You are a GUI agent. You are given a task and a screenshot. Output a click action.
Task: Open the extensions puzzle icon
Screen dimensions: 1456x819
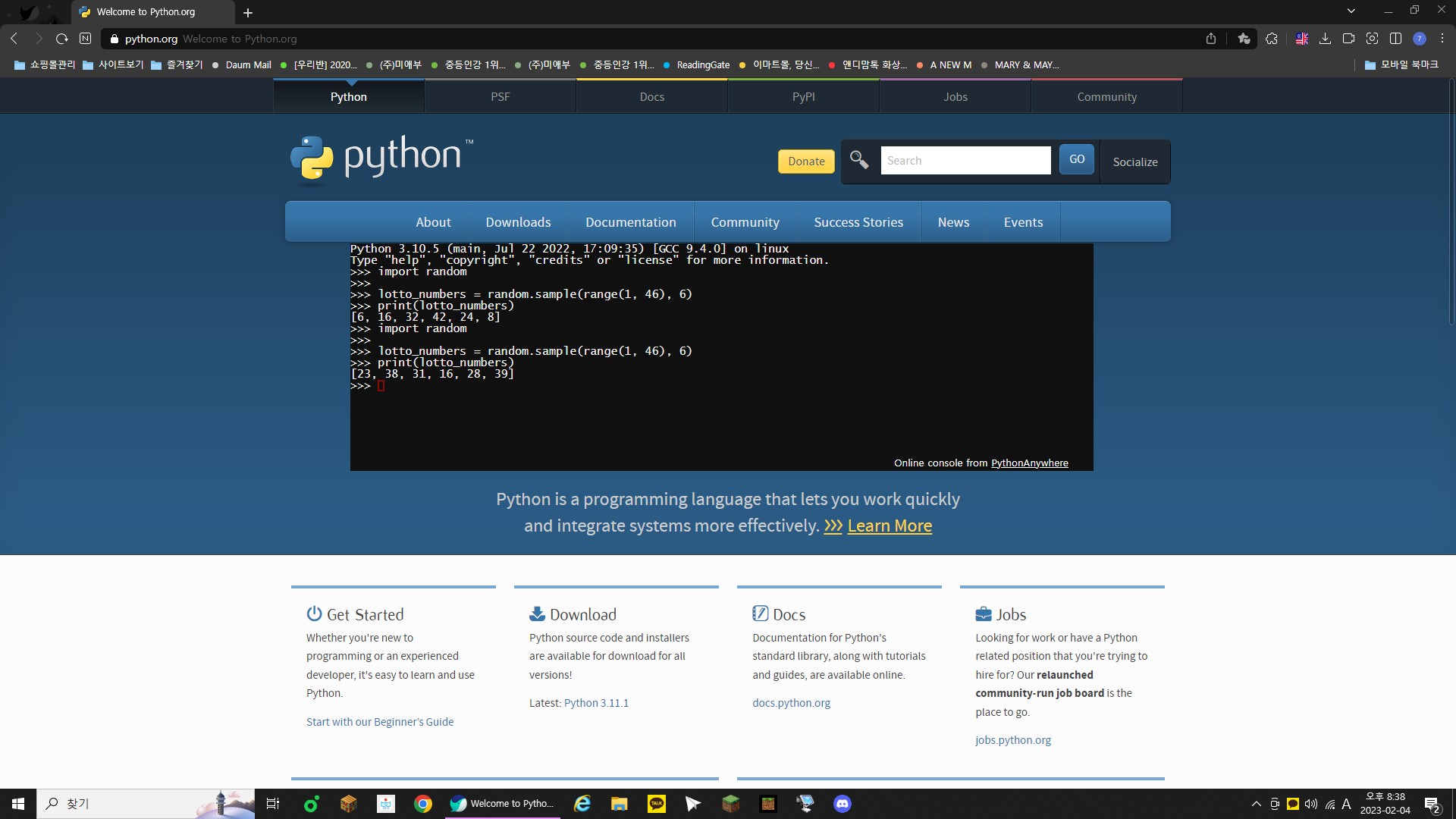coord(1272,39)
